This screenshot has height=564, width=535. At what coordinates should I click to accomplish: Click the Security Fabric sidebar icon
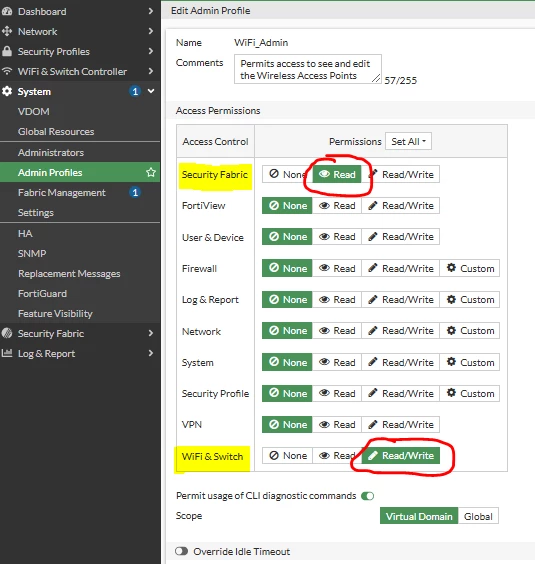(x=7, y=333)
